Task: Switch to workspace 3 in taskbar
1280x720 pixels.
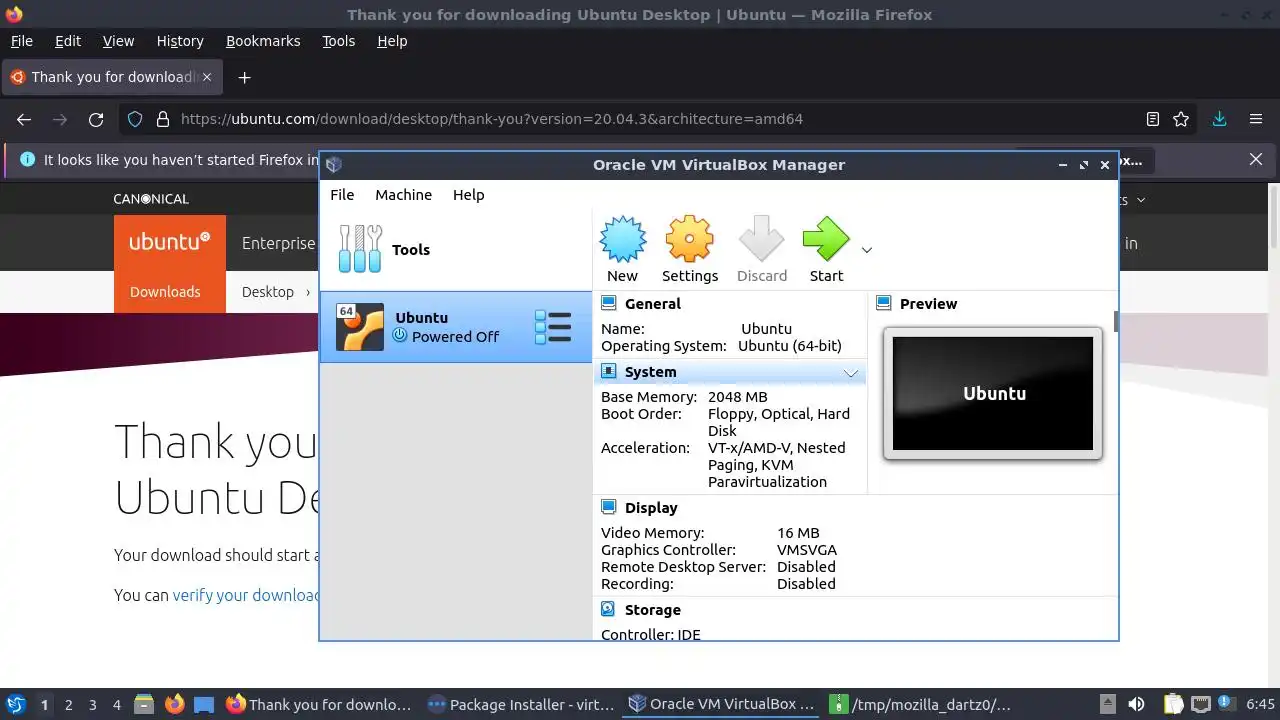Action: [x=93, y=705]
